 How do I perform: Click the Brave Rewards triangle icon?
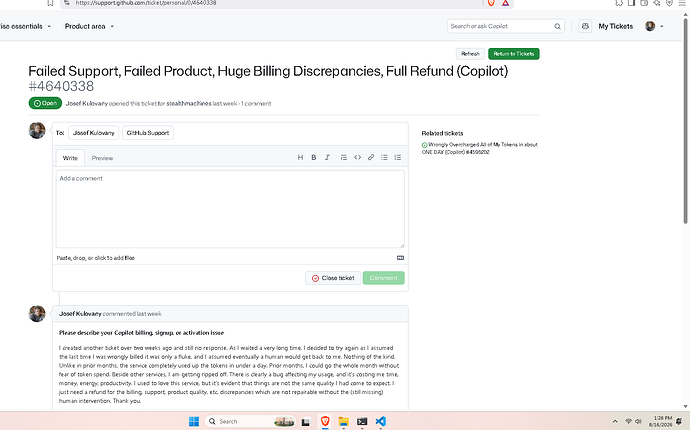coord(506,3)
